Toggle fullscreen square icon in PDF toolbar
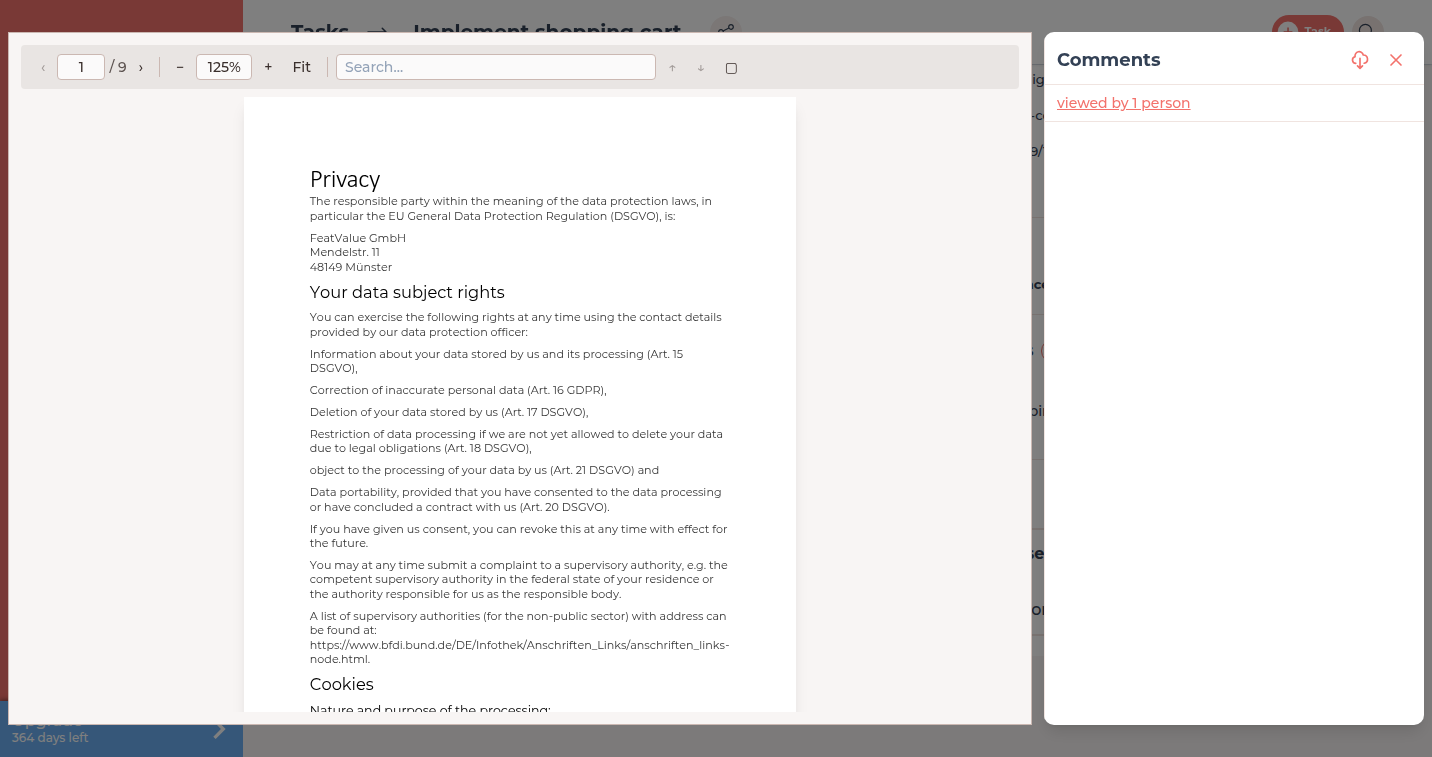Viewport: 1432px width, 757px height. (731, 68)
